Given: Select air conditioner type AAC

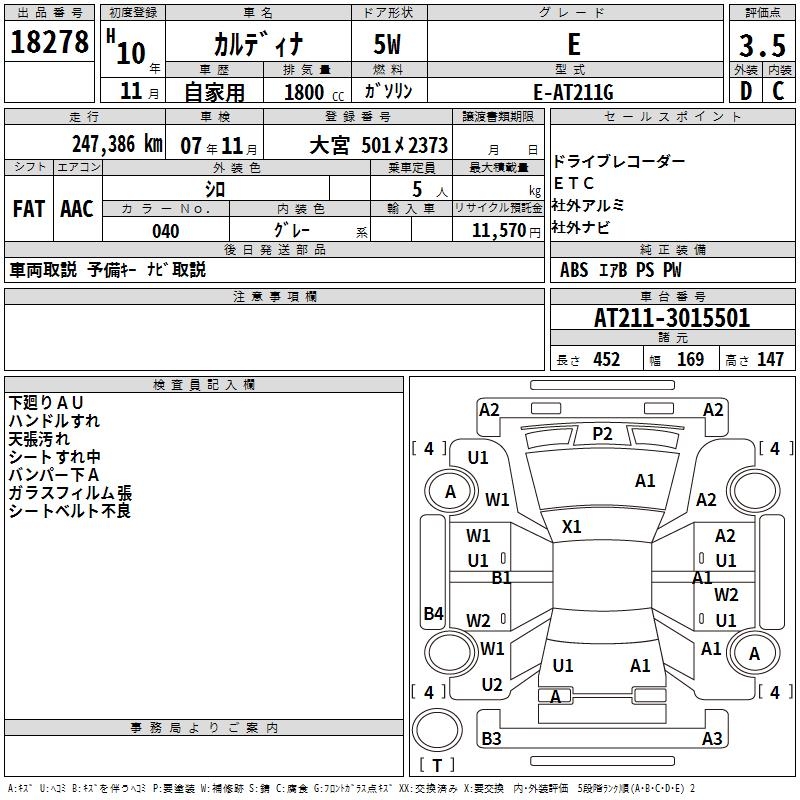Looking at the screenshot, I should tap(77, 209).
